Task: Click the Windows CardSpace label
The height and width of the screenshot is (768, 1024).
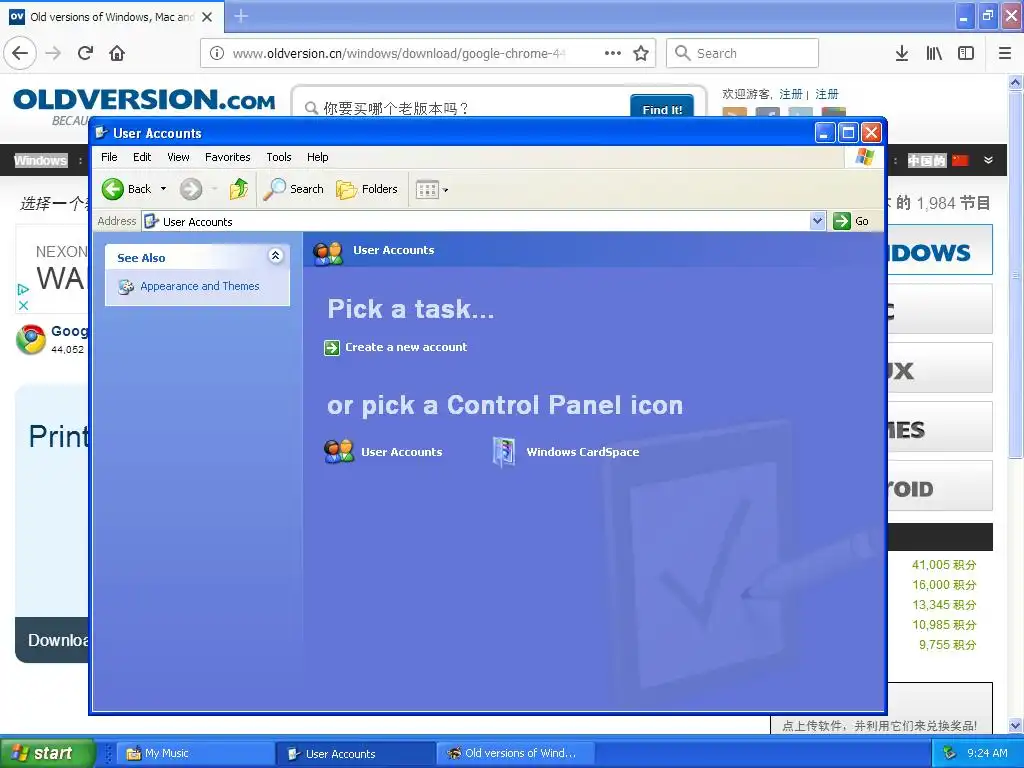Action: point(583,452)
